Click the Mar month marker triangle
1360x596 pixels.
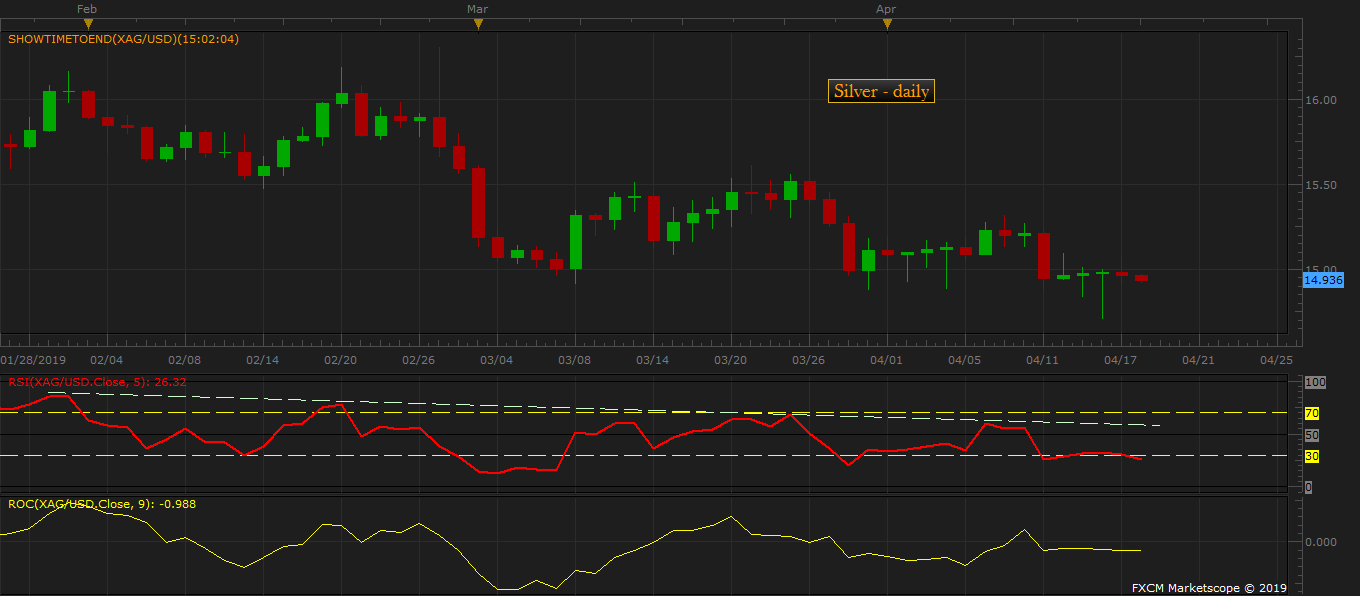pyautogui.click(x=478, y=24)
